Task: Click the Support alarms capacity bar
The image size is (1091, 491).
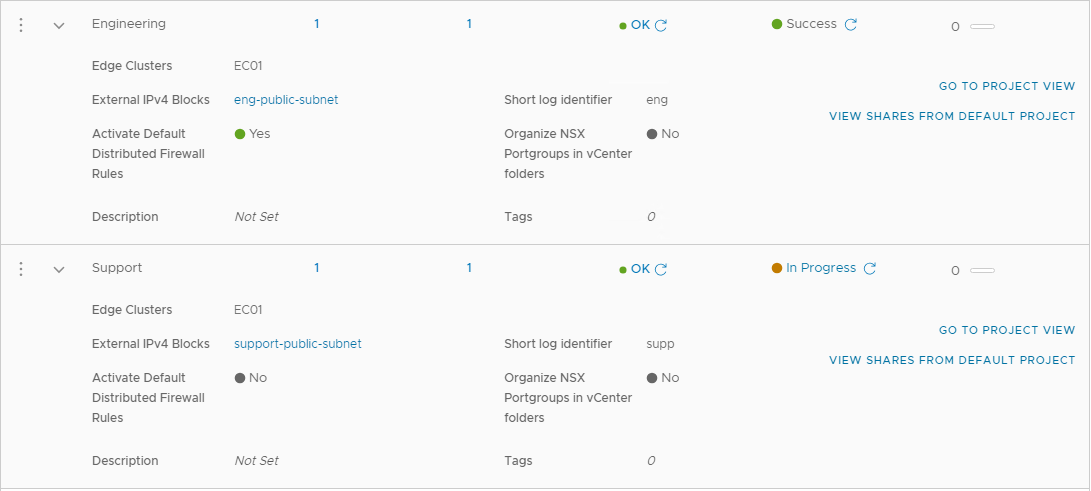Action: (982, 270)
